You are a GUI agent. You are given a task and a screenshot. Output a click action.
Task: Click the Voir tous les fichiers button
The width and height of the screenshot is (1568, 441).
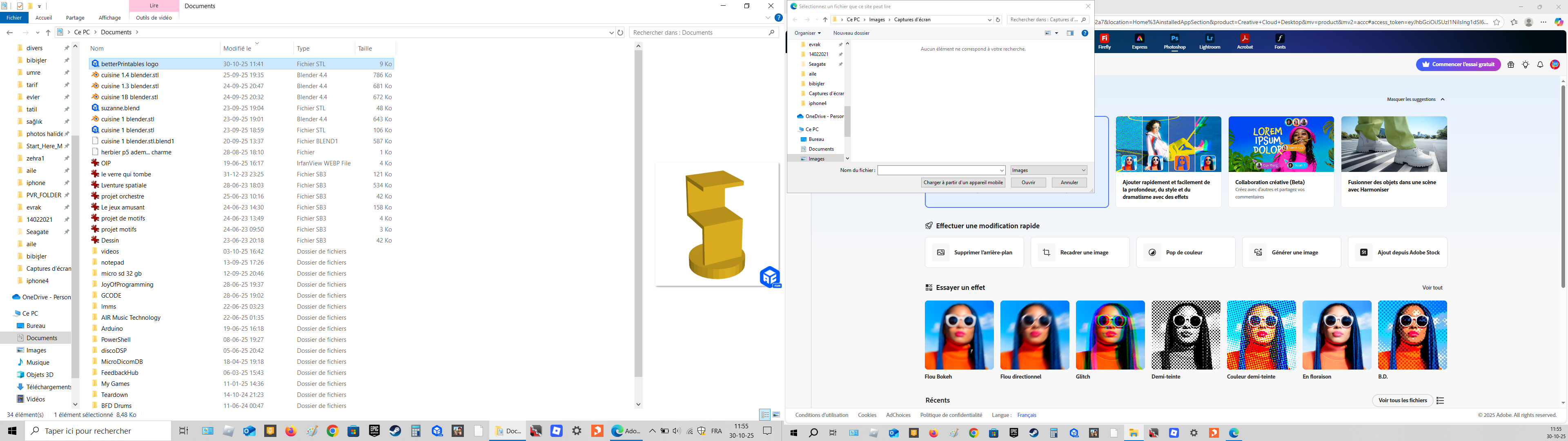(x=1403, y=400)
